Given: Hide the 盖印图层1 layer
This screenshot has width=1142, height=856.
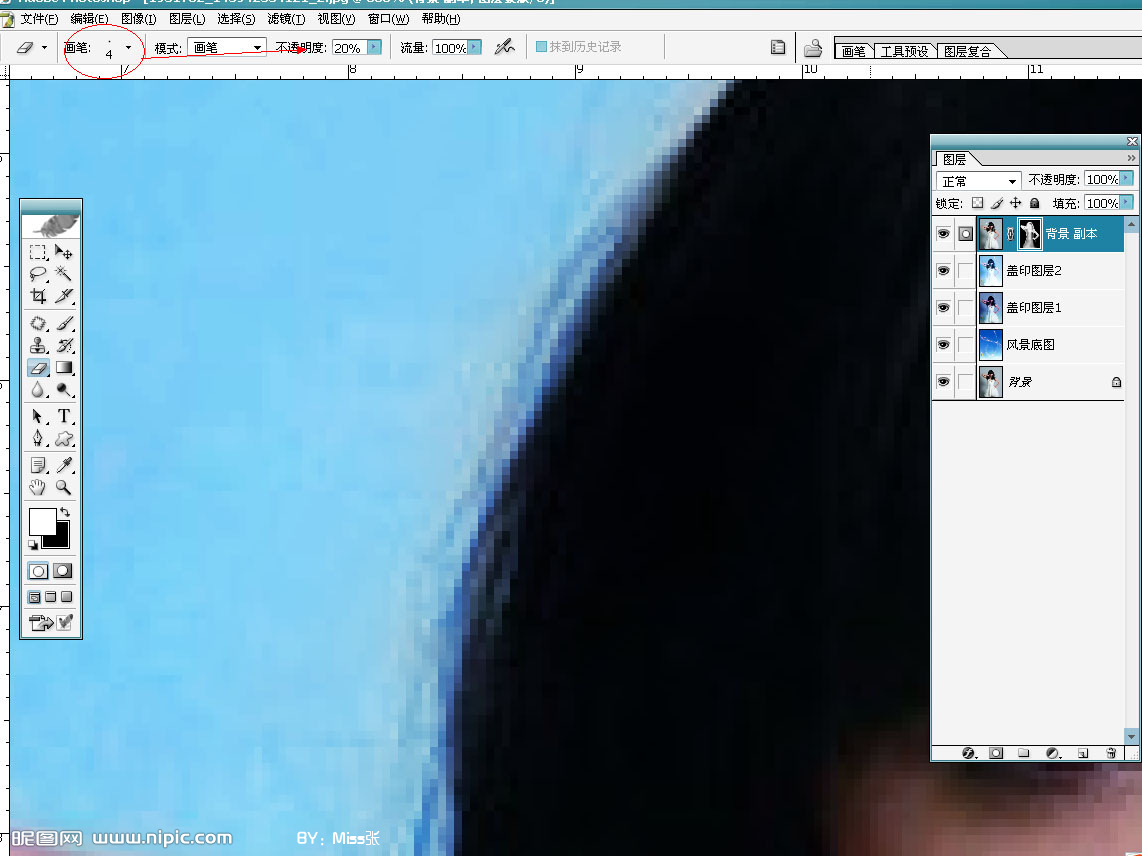Looking at the screenshot, I should pyautogui.click(x=943, y=307).
